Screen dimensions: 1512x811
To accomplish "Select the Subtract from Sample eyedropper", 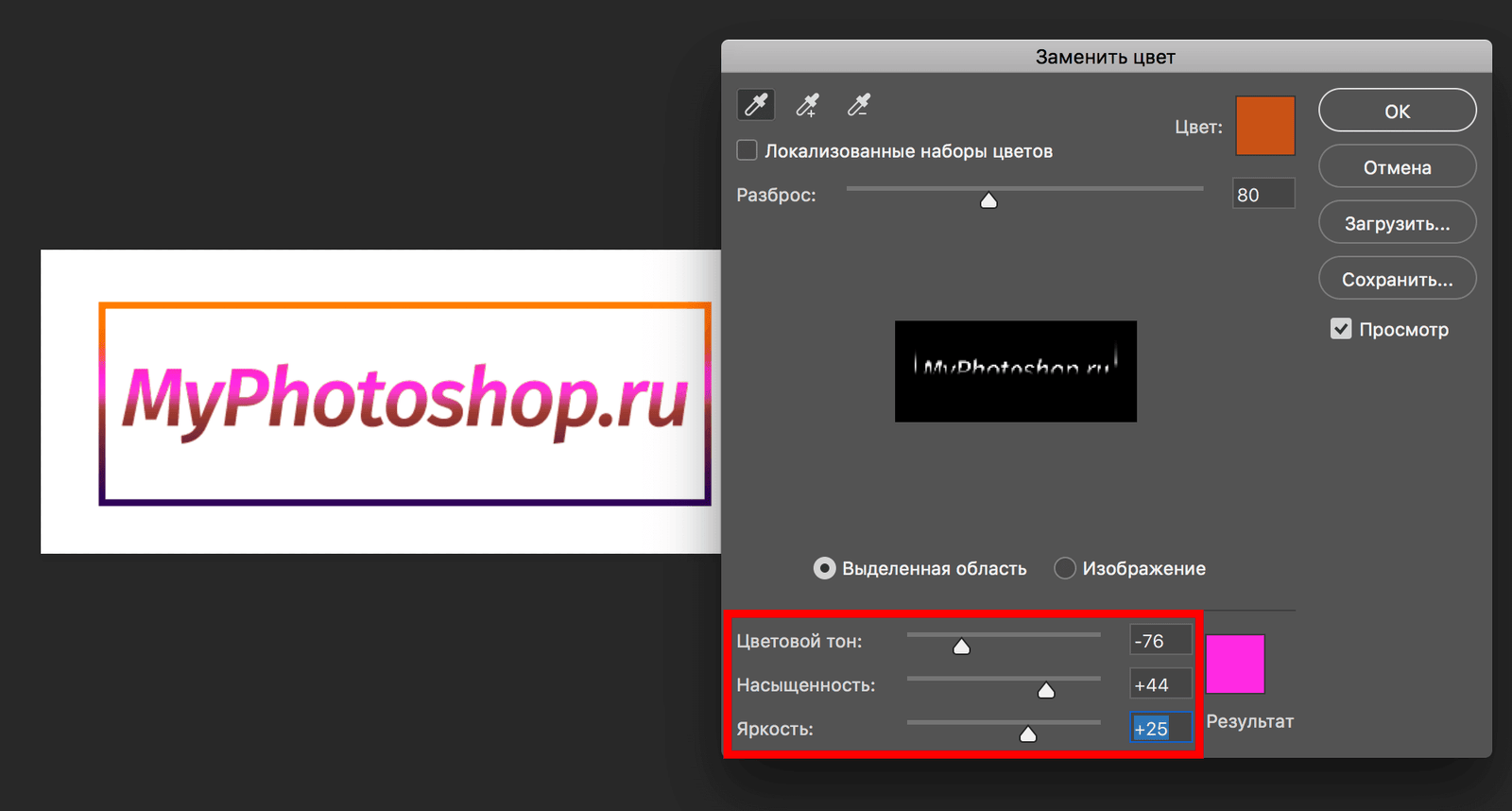I will point(858,104).
